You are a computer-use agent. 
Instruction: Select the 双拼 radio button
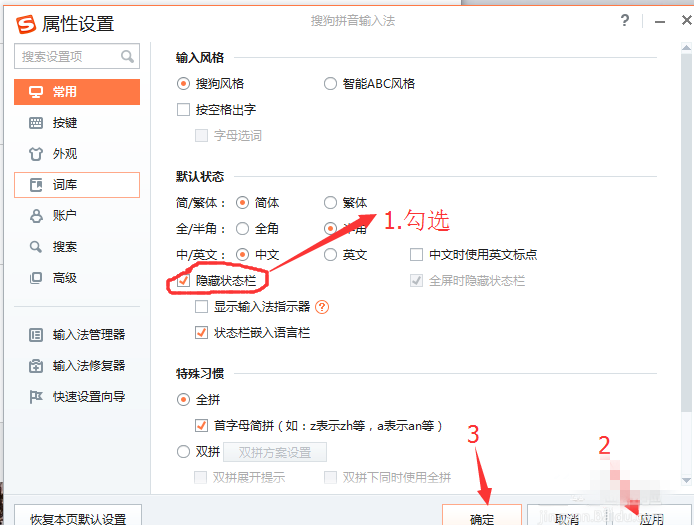(x=183, y=452)
